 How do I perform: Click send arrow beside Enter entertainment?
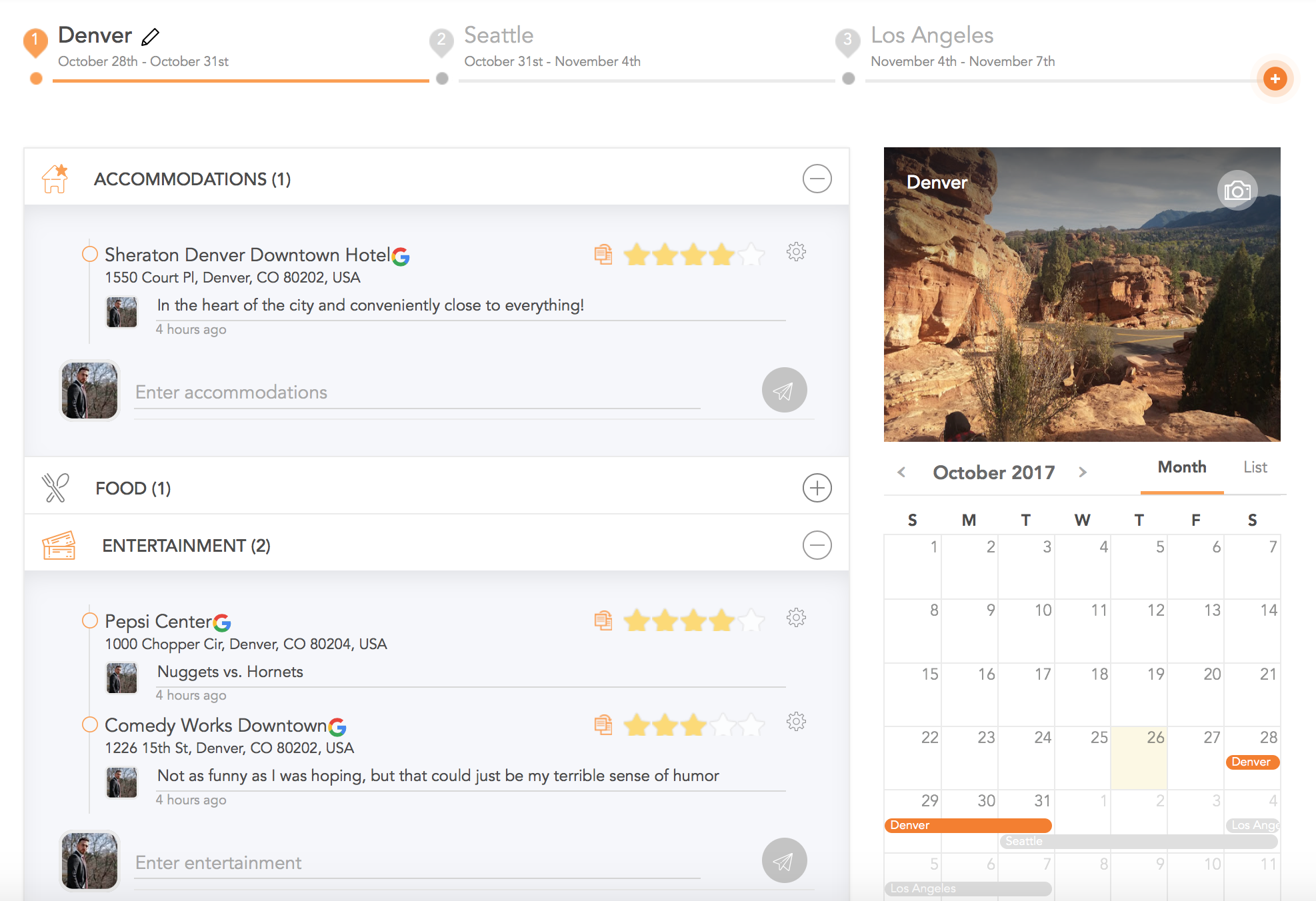click(x=784, y=860)
